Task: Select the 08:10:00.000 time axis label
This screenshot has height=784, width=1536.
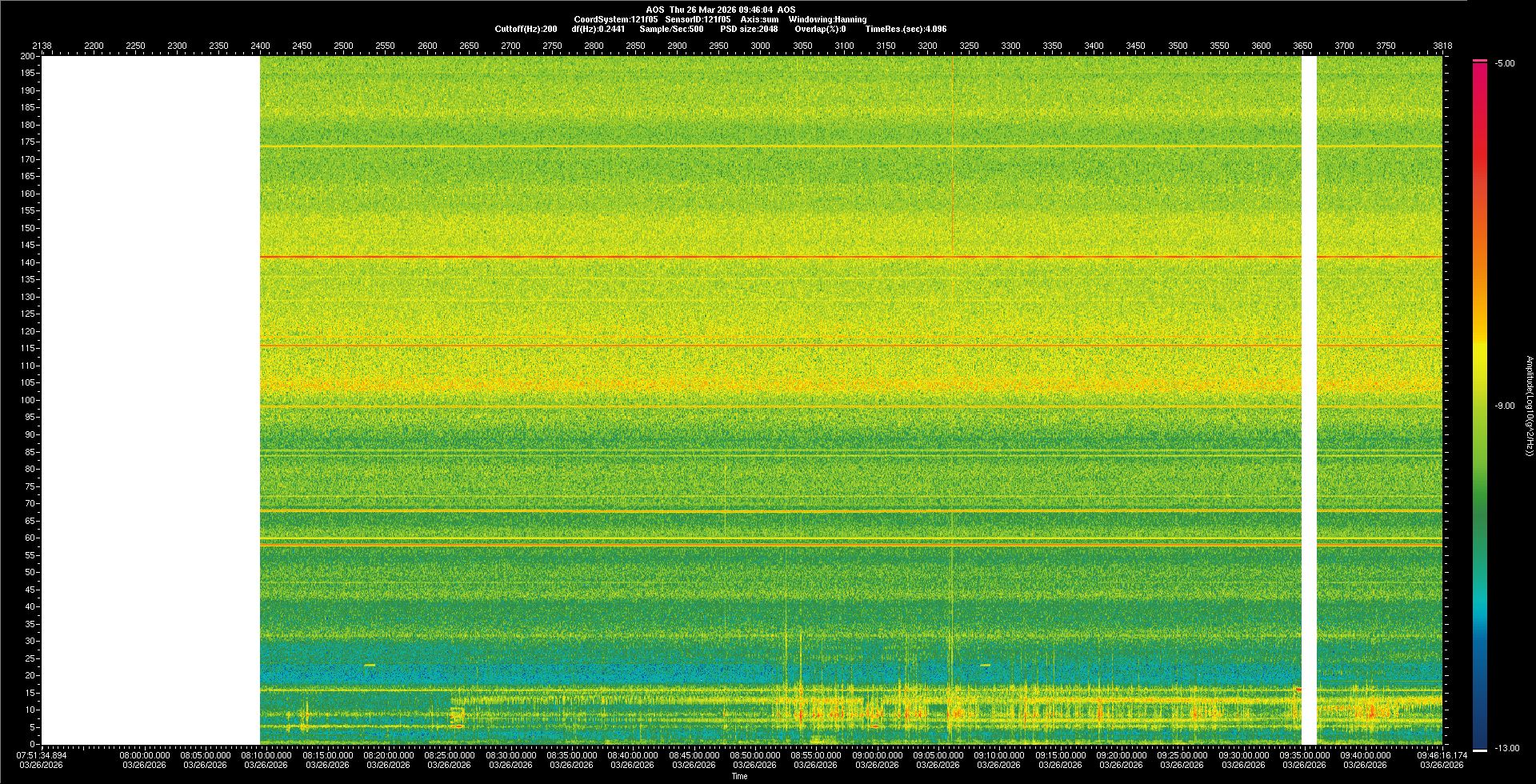Action: click(x=266, y=755)
